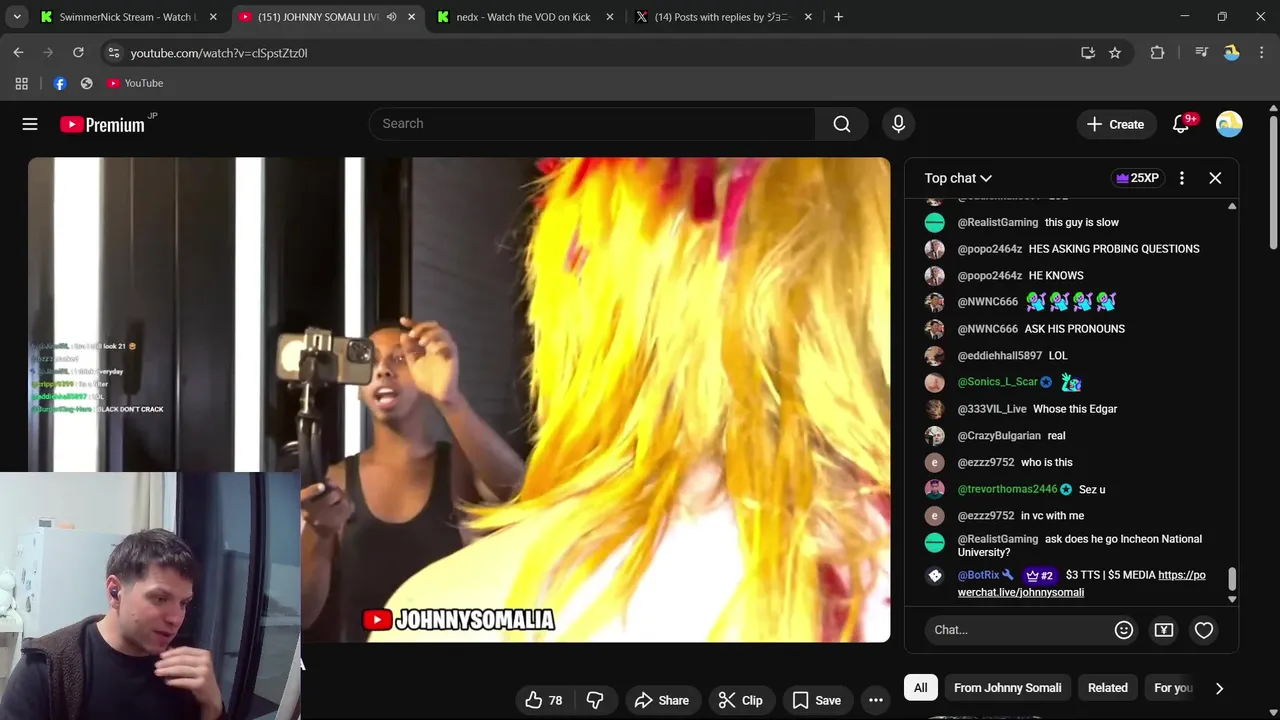Go back in browser history
1280x720 pixels.
(x=18, y=52)
